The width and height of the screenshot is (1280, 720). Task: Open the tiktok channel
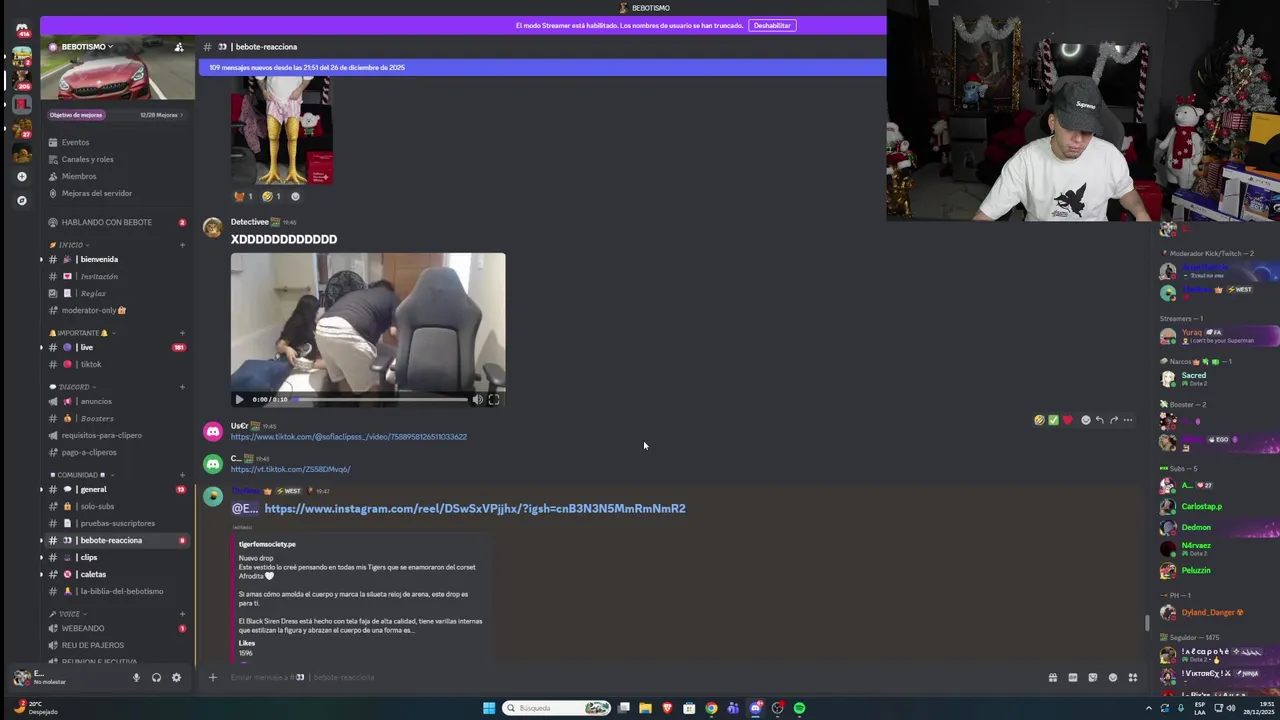pos(117,364)
